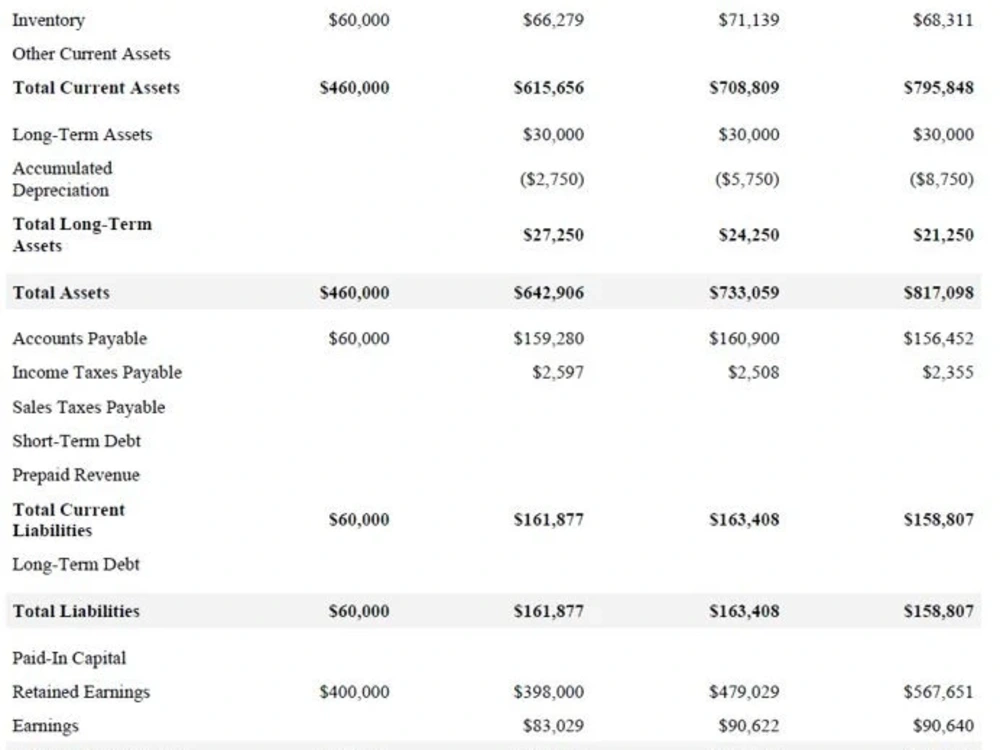This screenshot has height=750, width=1000.
Task: Select the Long-Term Debt label
Action: click(76, 564)
